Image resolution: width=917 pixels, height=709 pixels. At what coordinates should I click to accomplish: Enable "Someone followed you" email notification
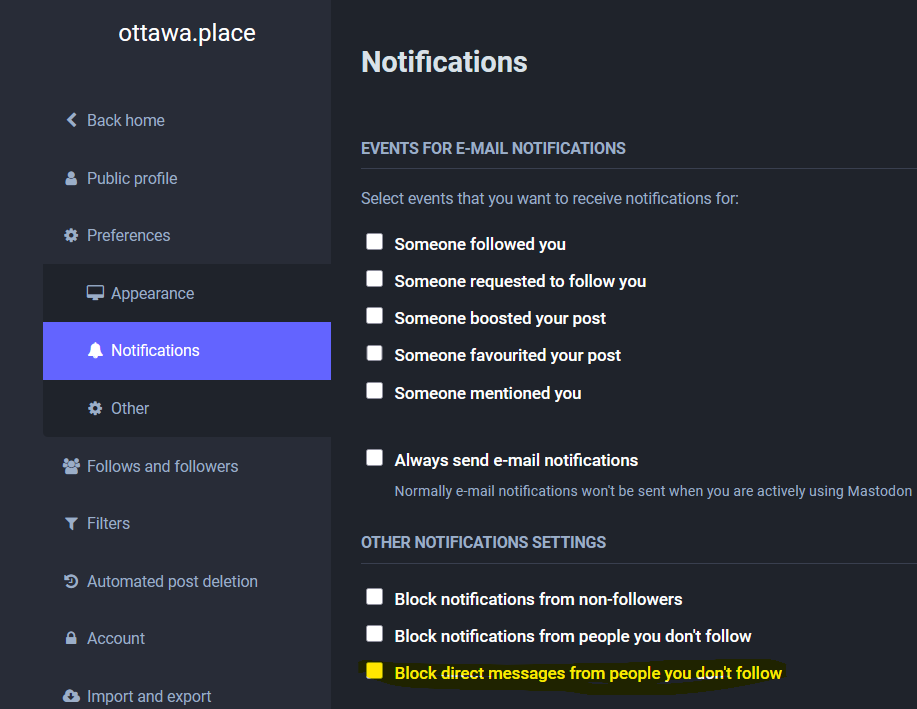[375, 242]
